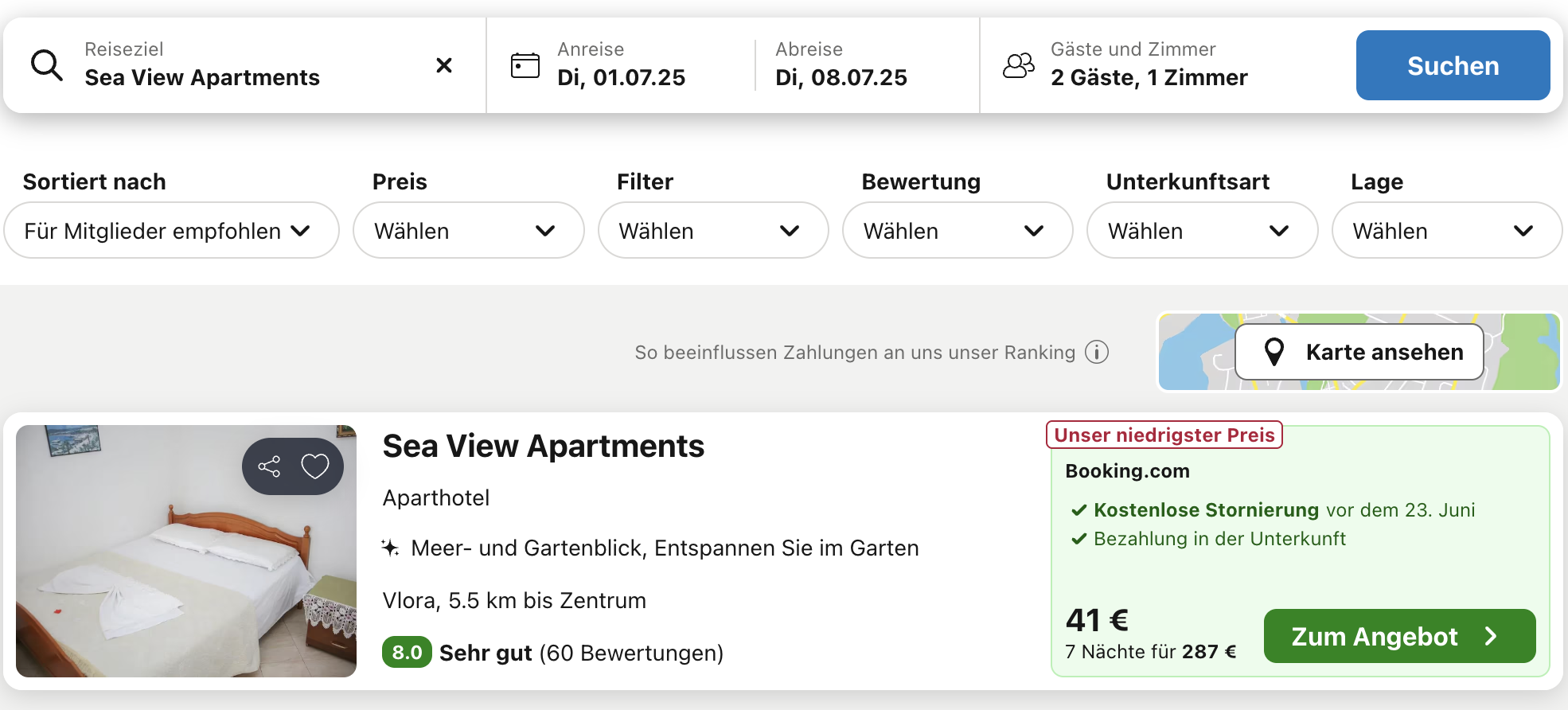1568x710 pixels.
Task: Click the checkmark next to Bezahlung in der Unterkunft
Action: coord(1078,539)
